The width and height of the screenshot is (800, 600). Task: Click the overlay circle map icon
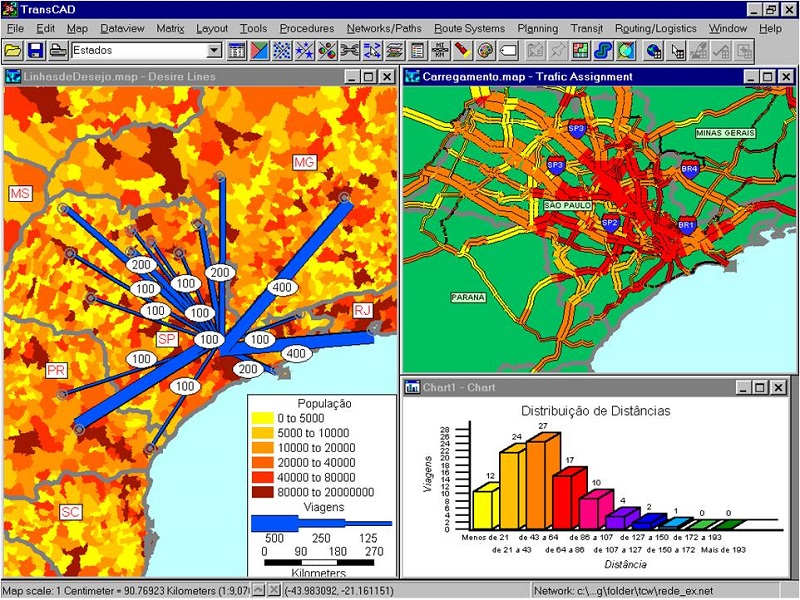point(626,51)
